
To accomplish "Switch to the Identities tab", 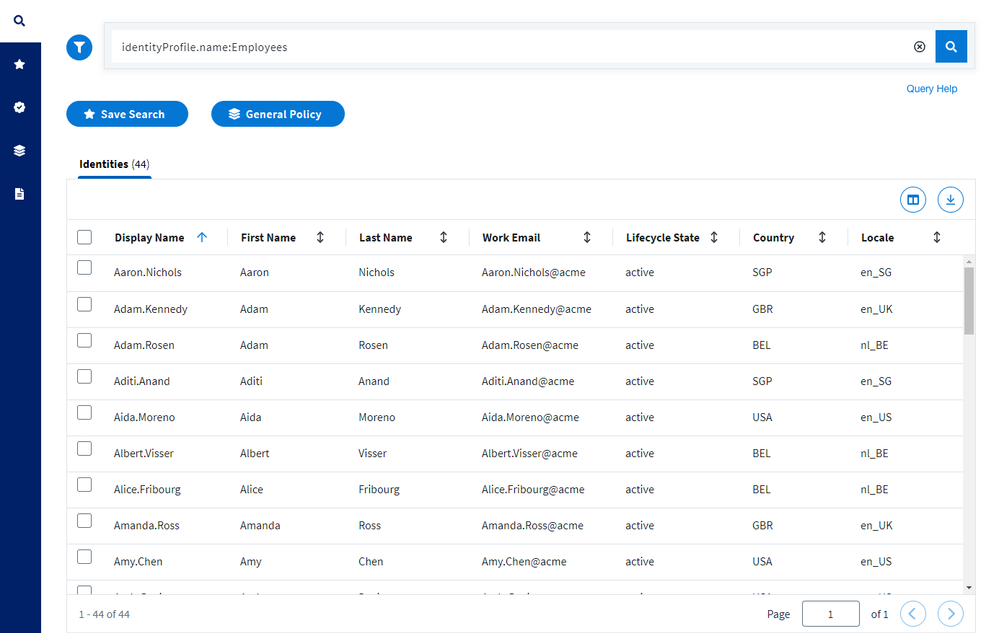I will click(x=114, y=164).
